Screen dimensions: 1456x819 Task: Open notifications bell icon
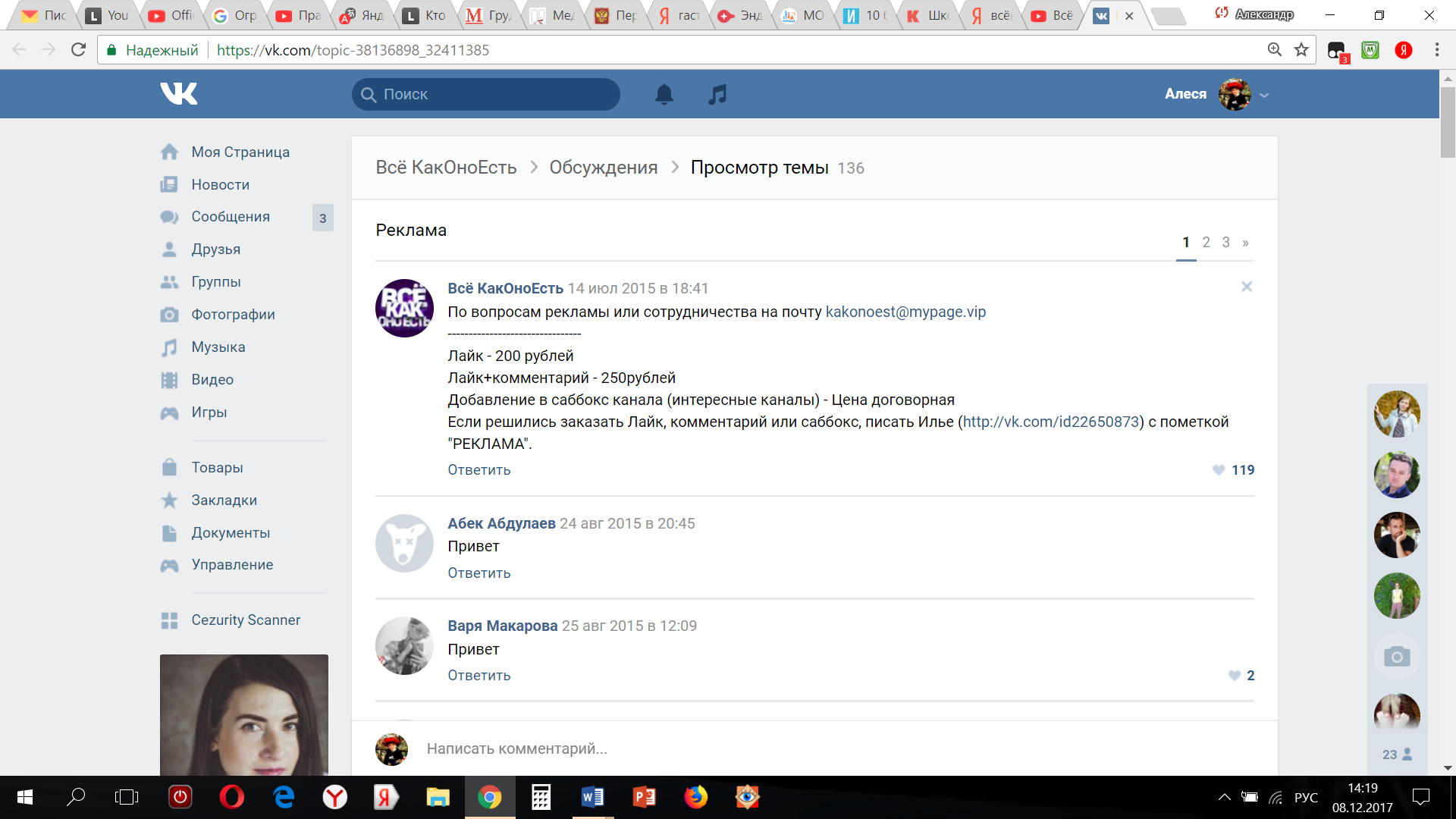point(664,94)
